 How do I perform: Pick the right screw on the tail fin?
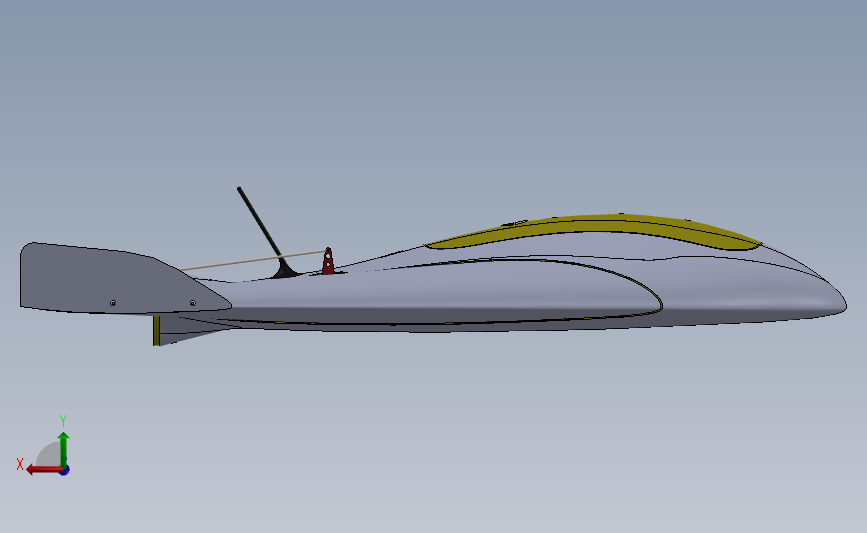(192, 303)
